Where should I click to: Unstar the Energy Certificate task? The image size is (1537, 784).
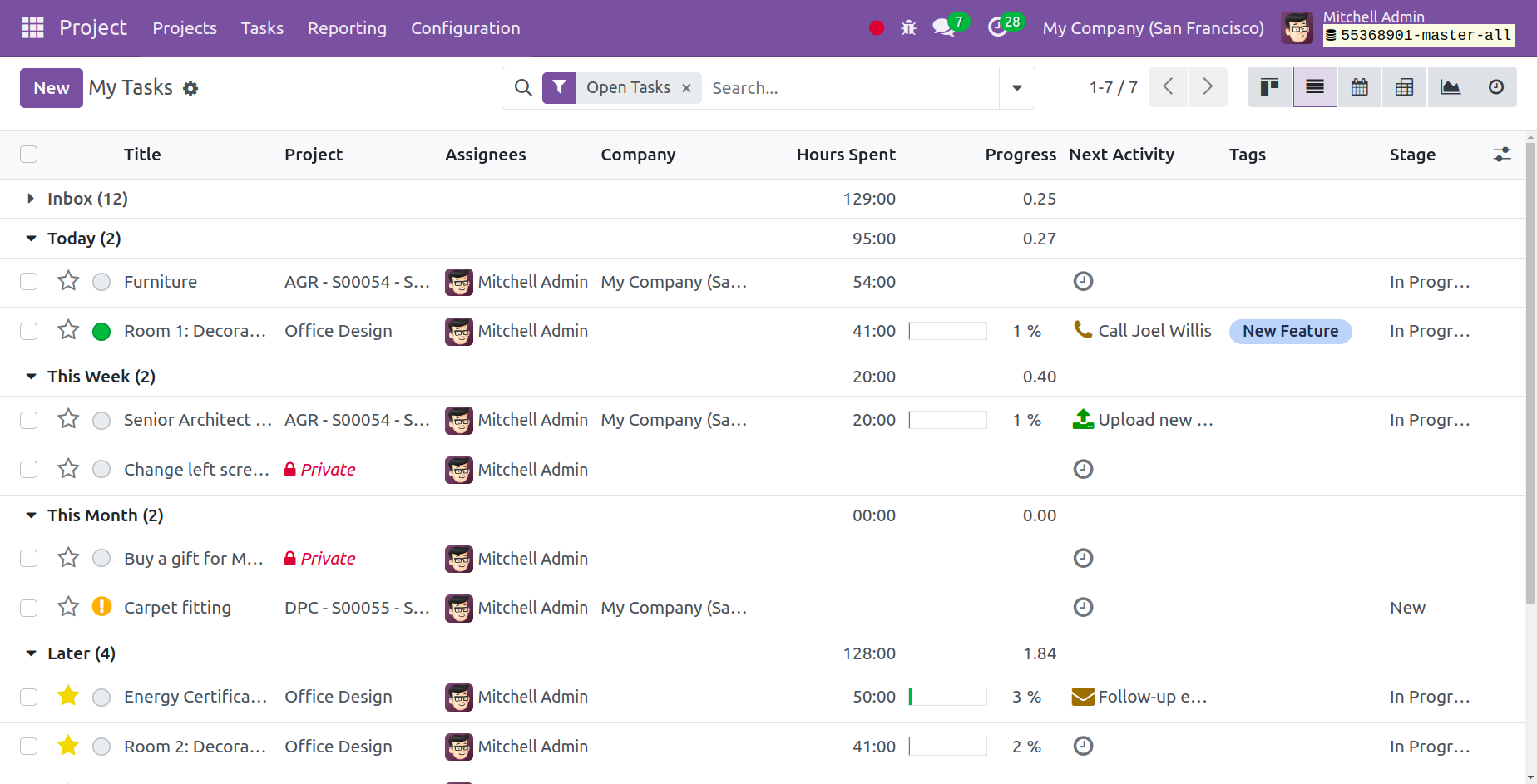(x=68, y=696)
